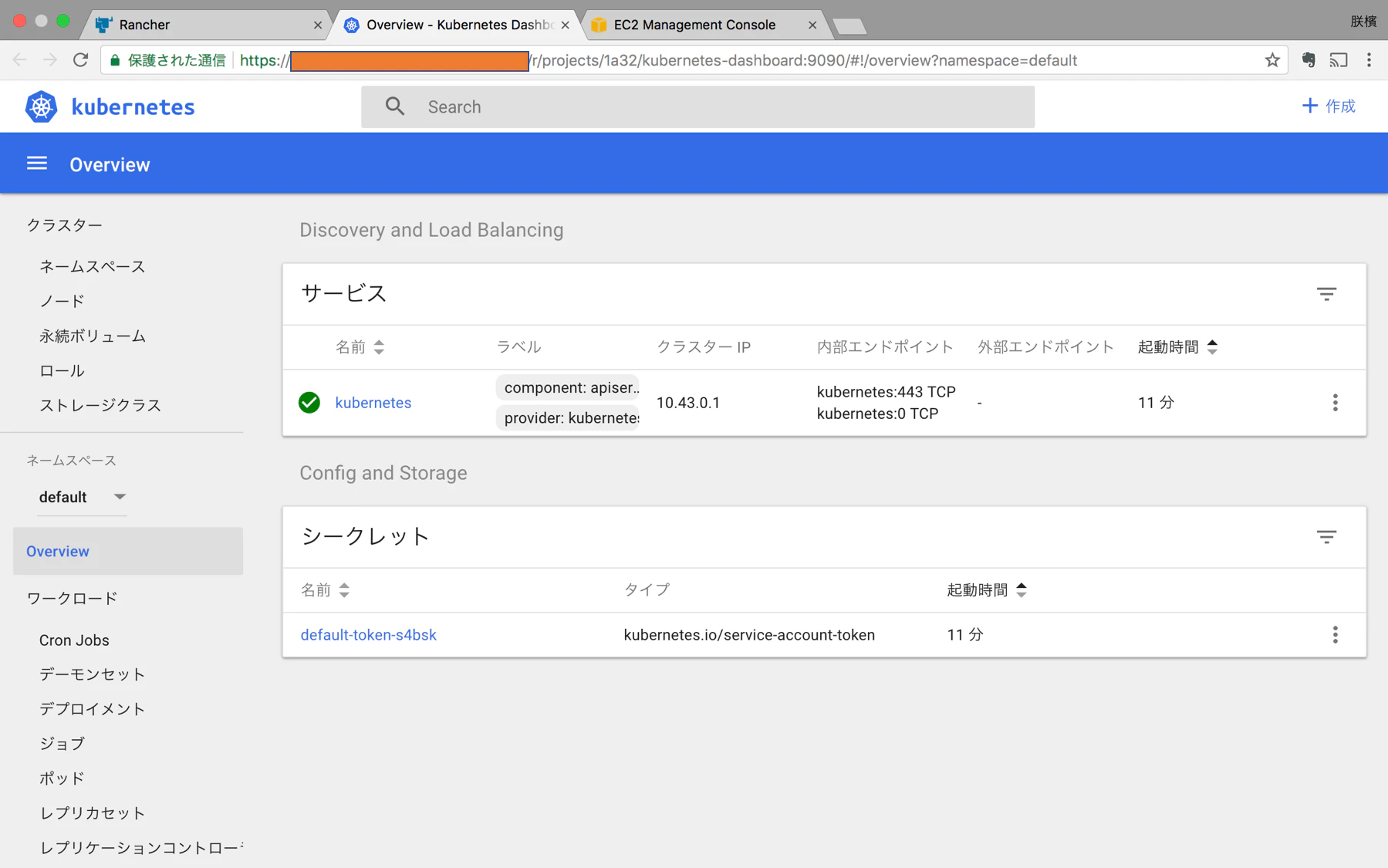Open デプロイメント in sidebar

pyautogui.click(x=93, y=708)
